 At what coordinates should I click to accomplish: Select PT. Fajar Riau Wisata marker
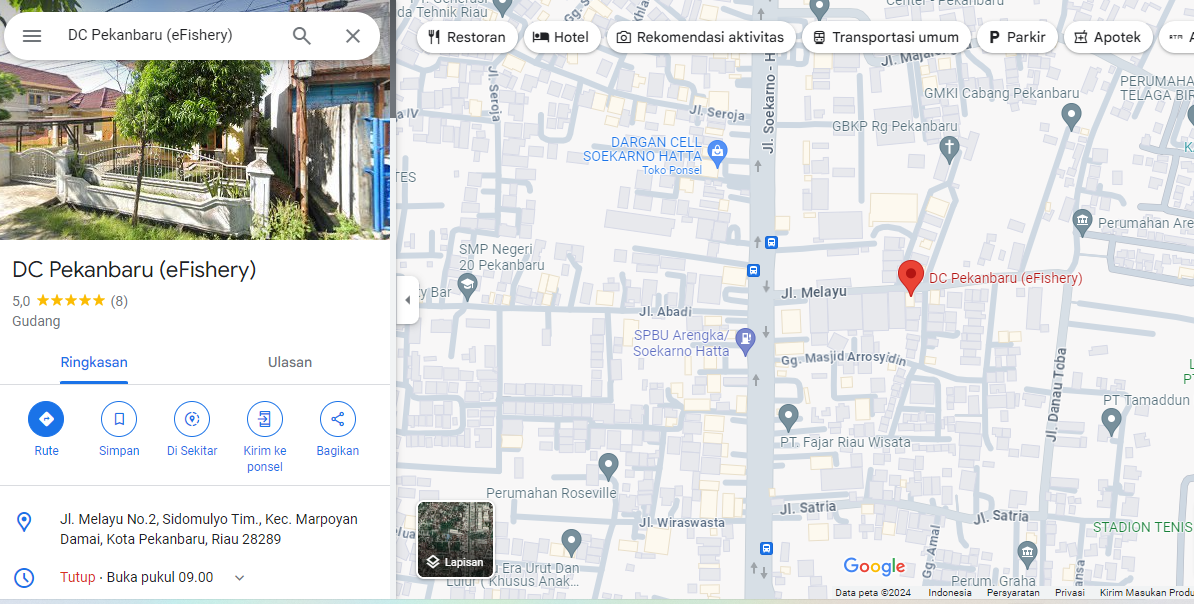[x=789, y=417]
